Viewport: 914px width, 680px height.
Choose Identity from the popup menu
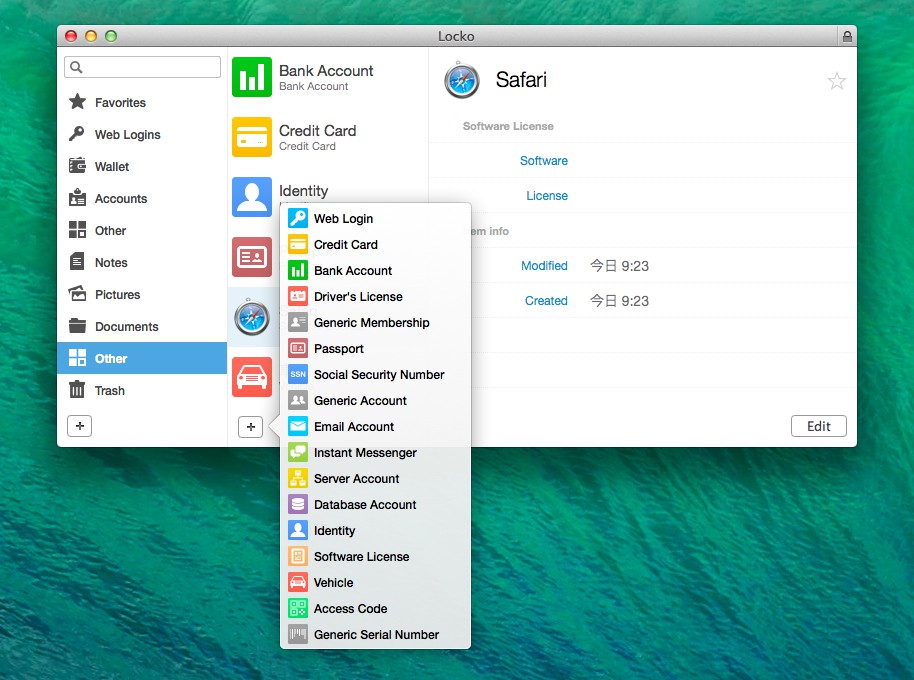(375, 531)
